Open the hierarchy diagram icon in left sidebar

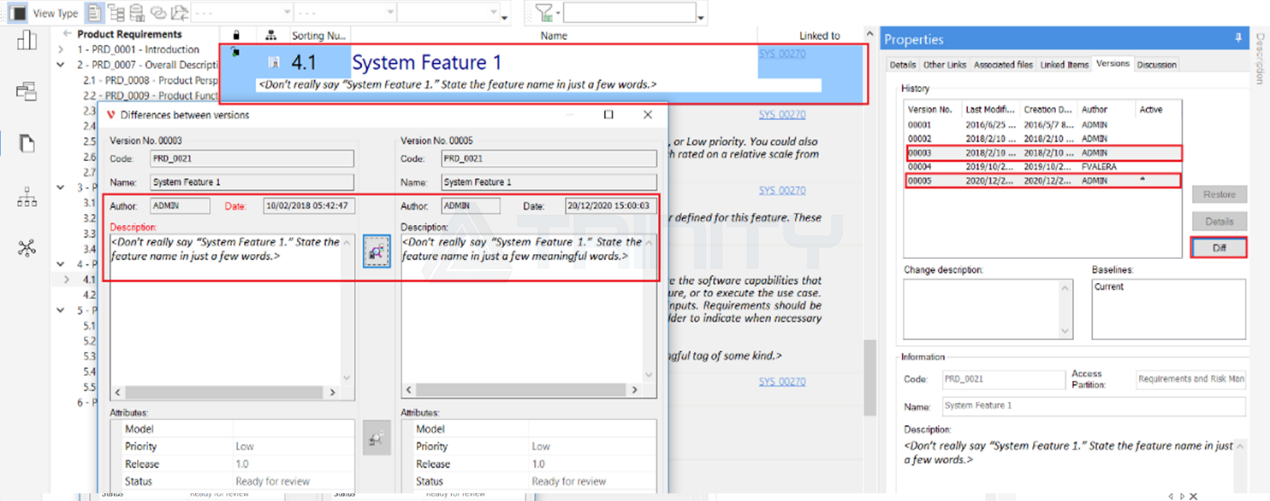click(x=27, y=197)
